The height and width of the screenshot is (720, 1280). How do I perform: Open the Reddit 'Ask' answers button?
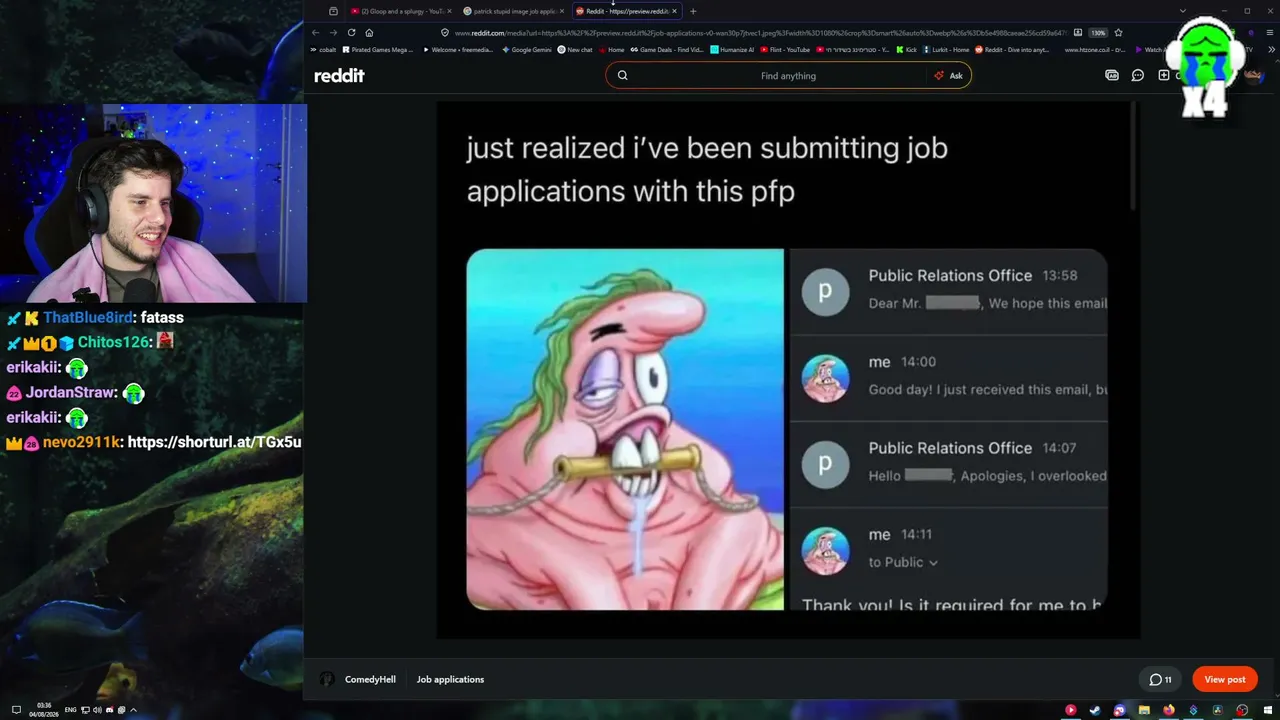(948, 76)
